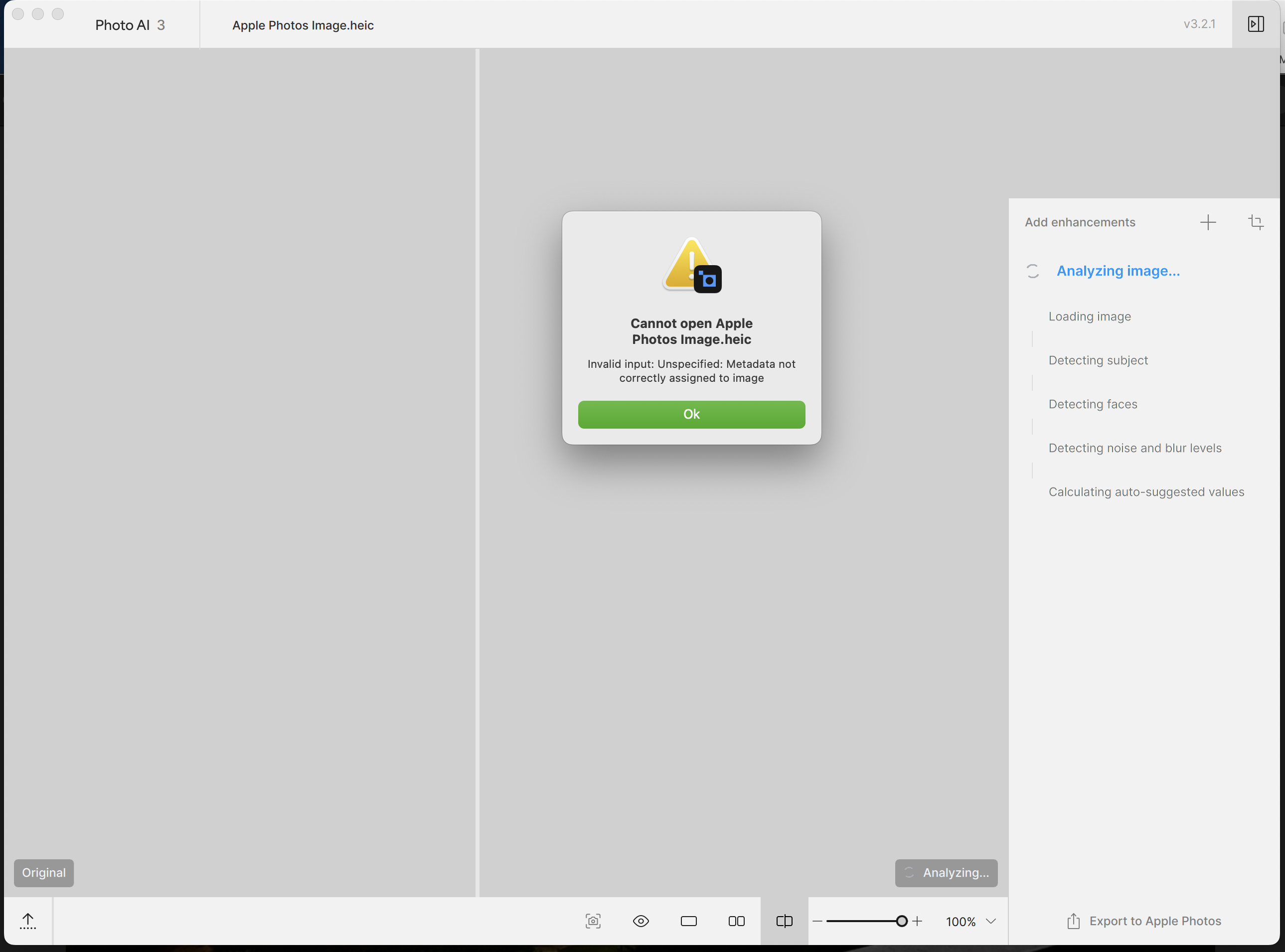The image size is (1285, 952).
Task: Open the zoom percentage dropdown
Action: click(x=990, y=921)
